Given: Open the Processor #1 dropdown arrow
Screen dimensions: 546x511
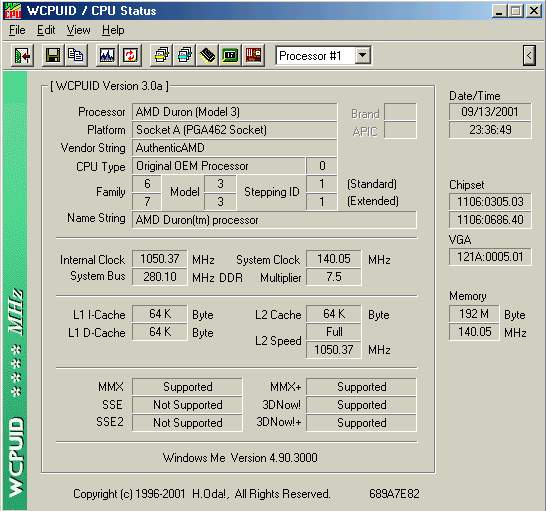Looking at the screenshot, I should click(362, 55).
